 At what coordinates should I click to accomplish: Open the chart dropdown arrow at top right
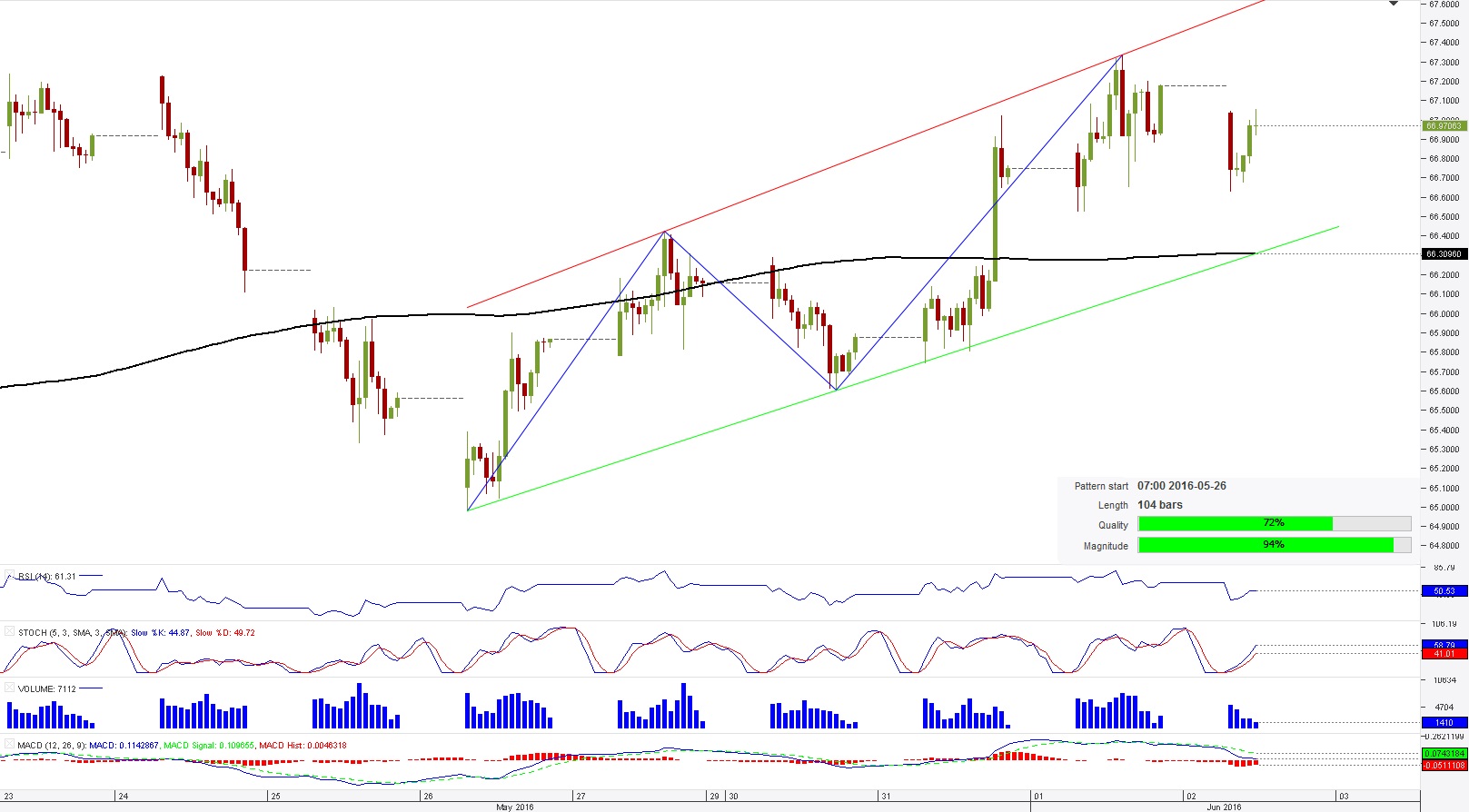[x=1394, y=5]
